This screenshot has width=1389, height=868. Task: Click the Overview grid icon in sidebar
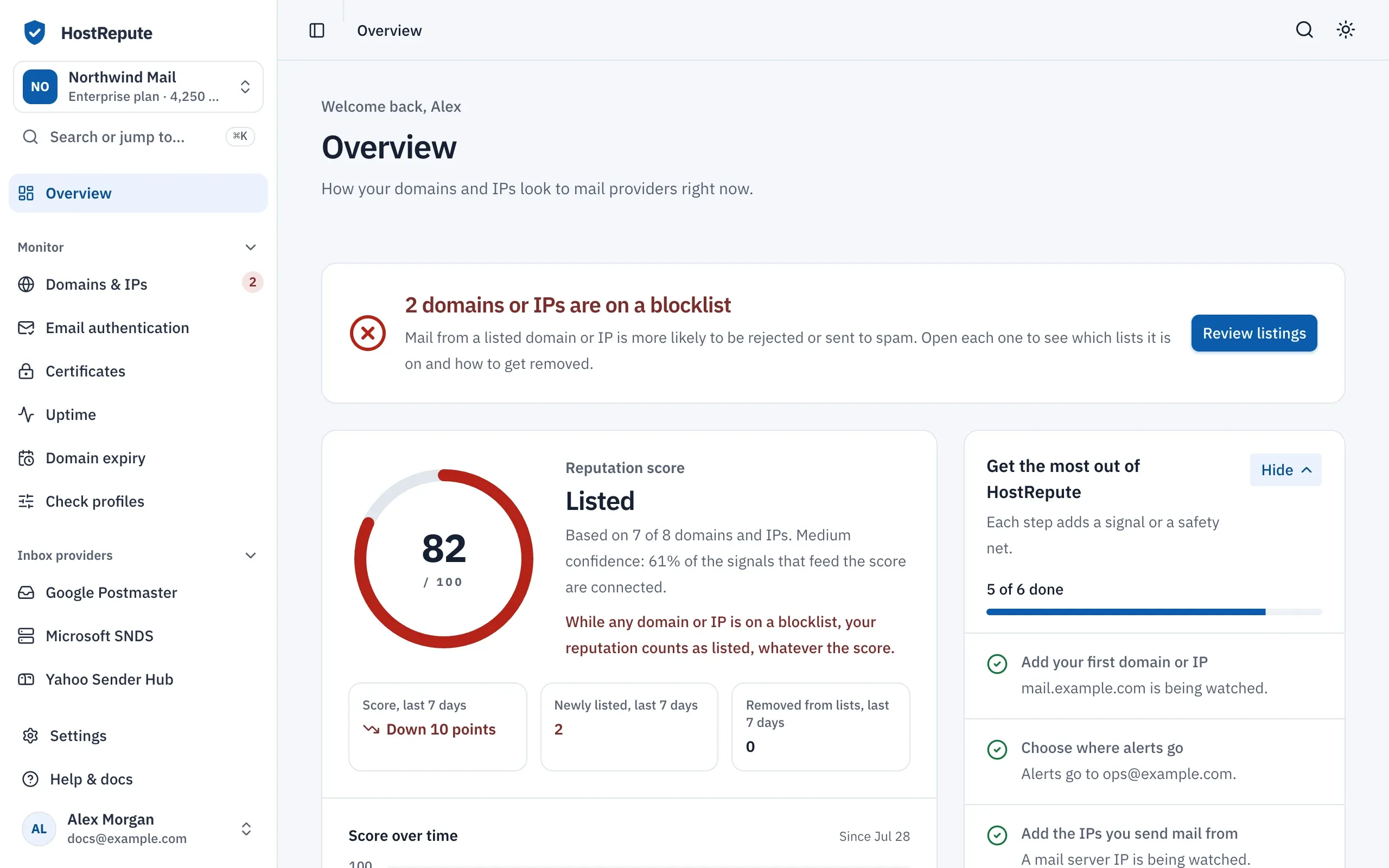click(x=26, y=194)
